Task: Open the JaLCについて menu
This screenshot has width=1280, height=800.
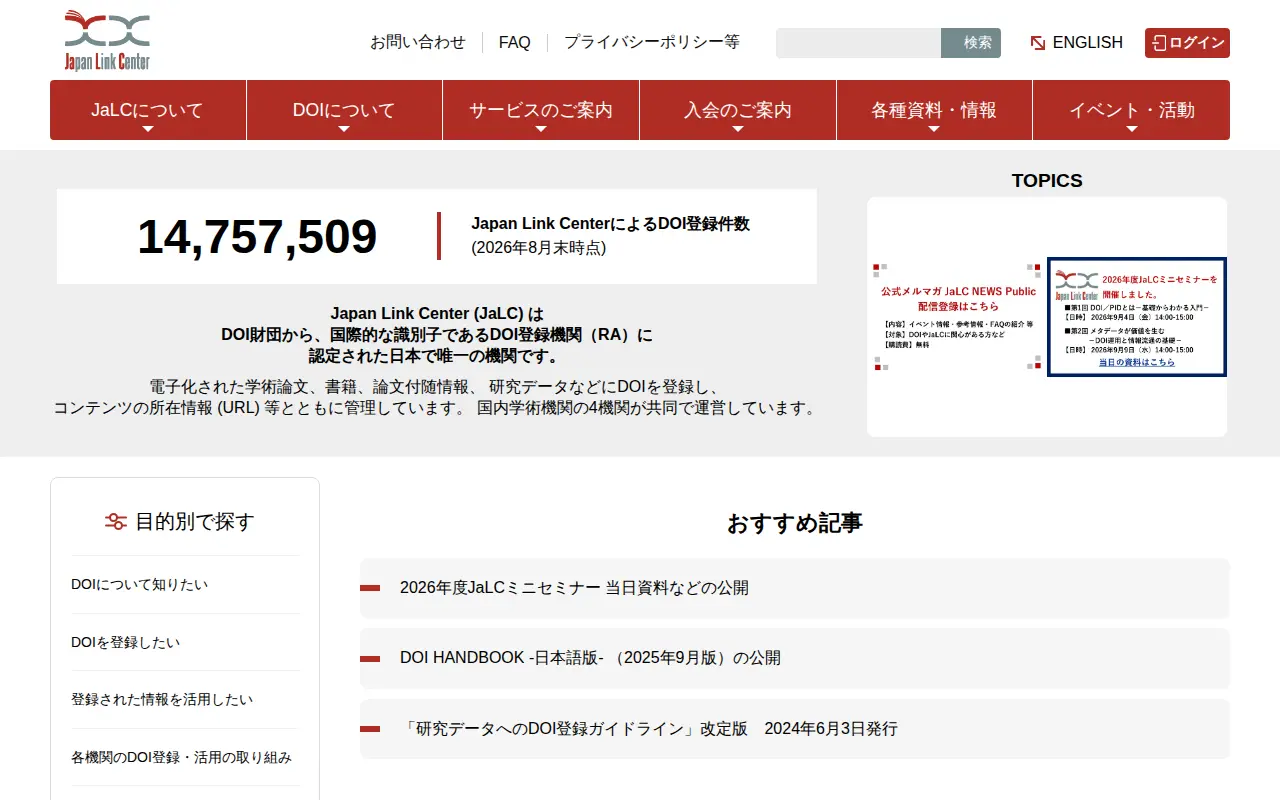Action: pos(148,110)
